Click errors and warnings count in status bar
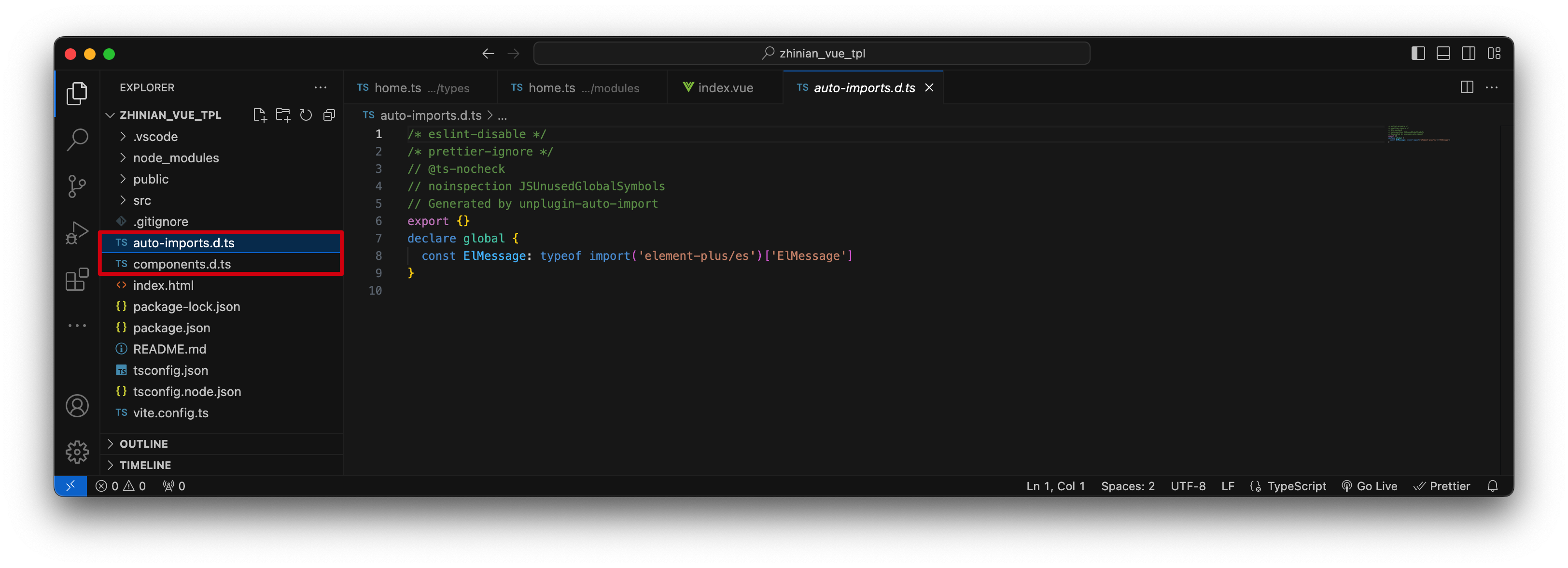 (121, 486)
